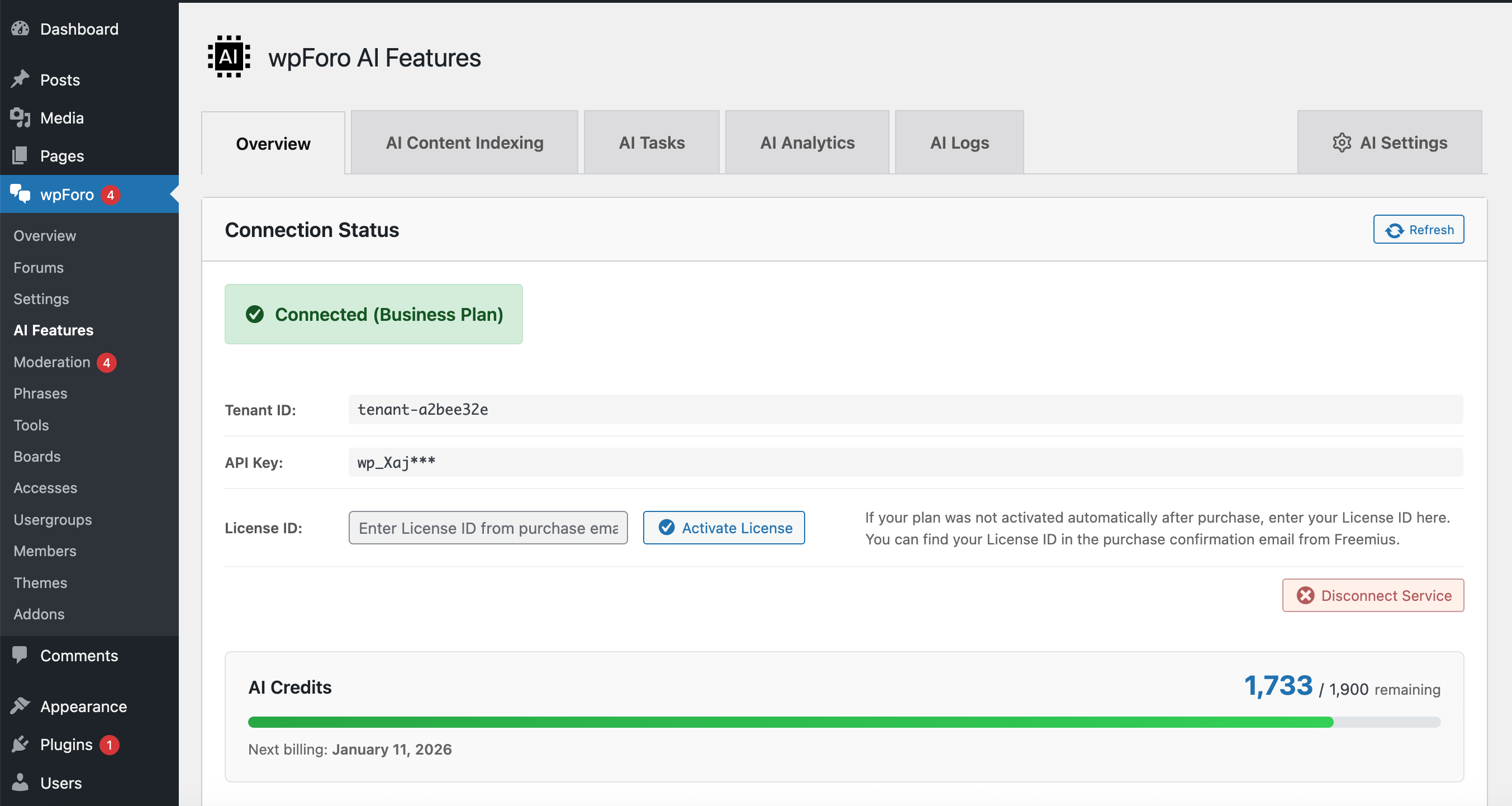This screenshot has height=806, width=1512.
Task: Open Moderation in wpForo submenu
Action: pos(52,362)
